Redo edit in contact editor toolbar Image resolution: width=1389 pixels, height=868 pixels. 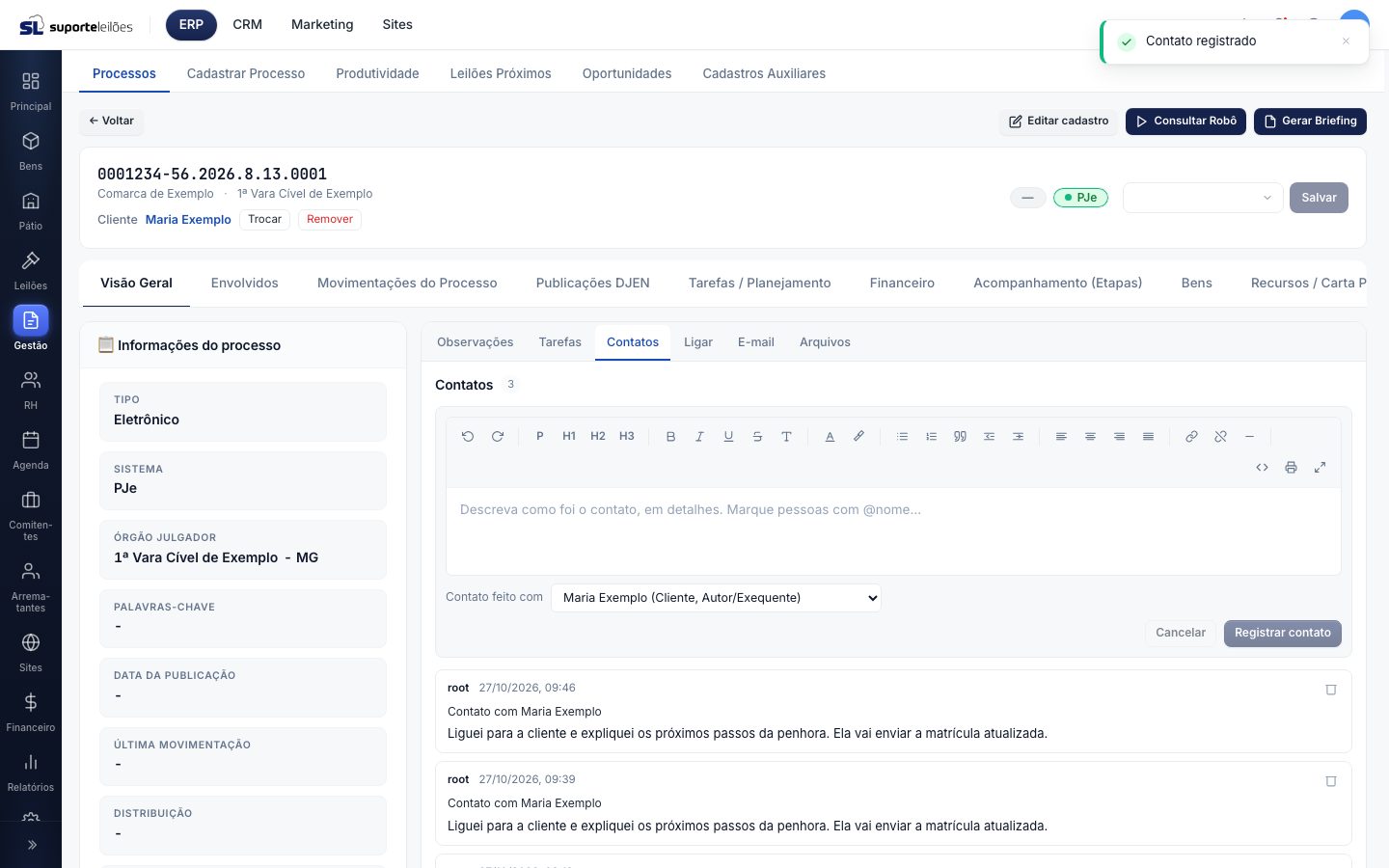click(x=498, y=437)
